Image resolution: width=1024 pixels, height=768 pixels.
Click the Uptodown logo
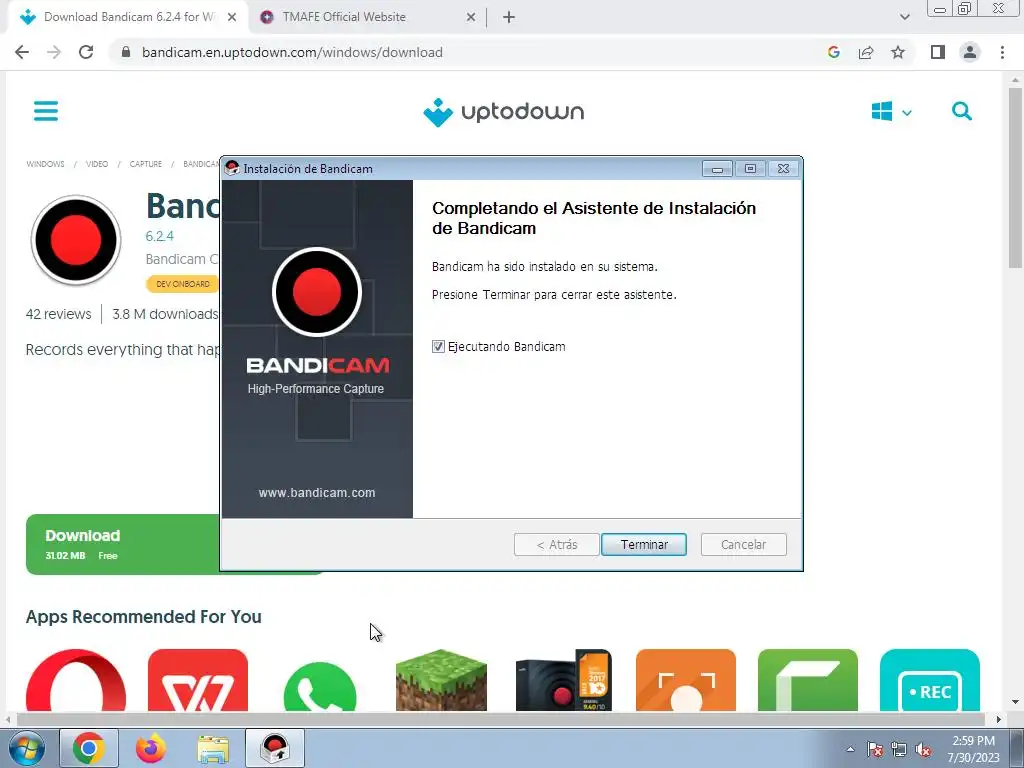pyautogui.click(x=504, y=112)
